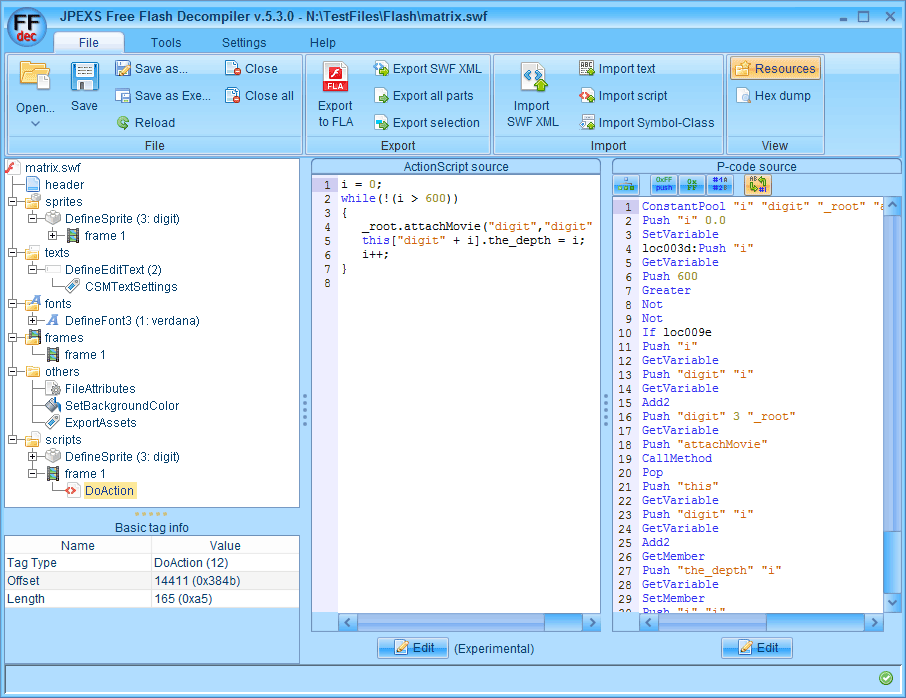
Task: Click the Import SWF XML icon
Action: pyautogui.click(x=532, y=78)
